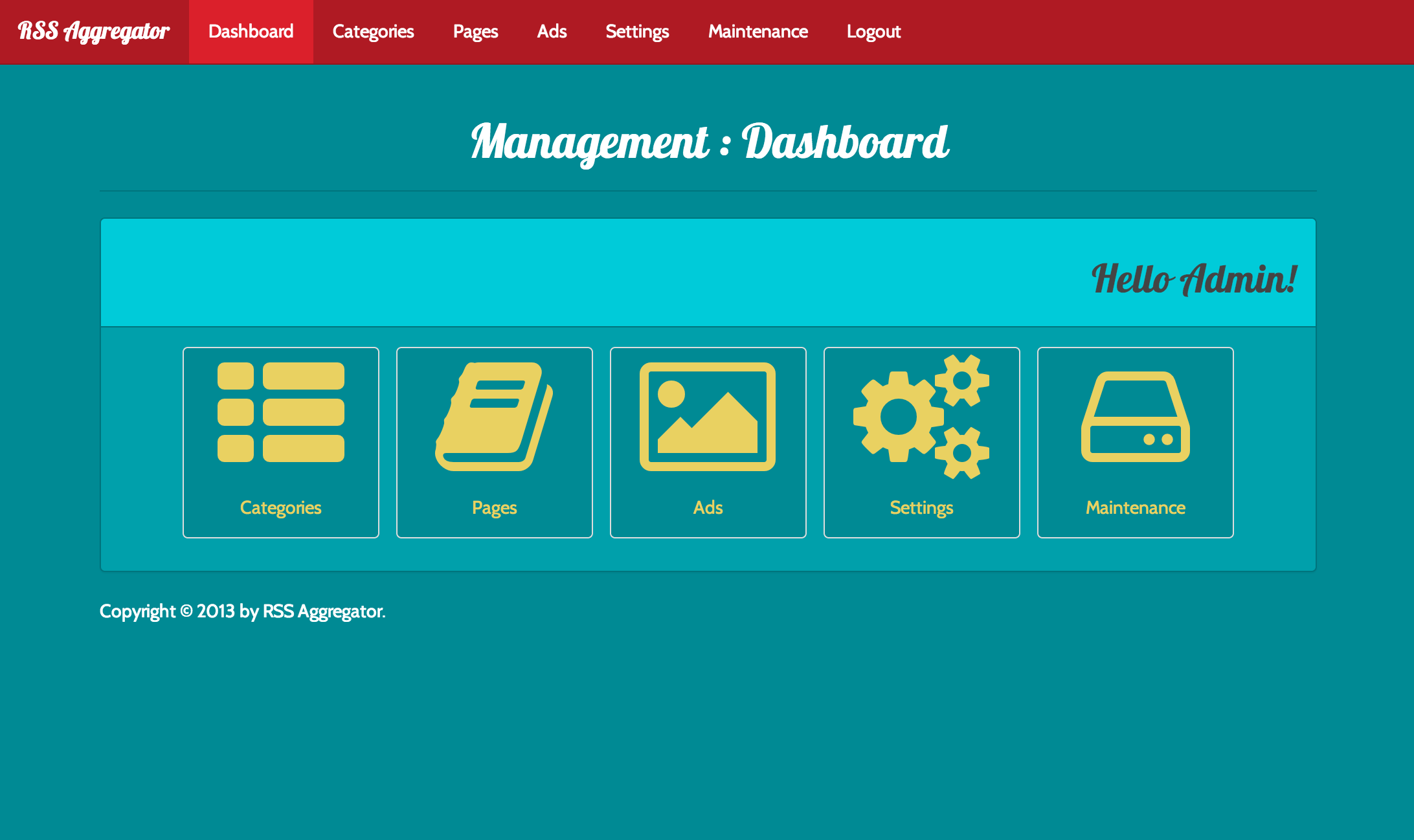This screenshot has height=840, width=1414.
Task: Click the yellow Categories text label
Action: [280, 508]
